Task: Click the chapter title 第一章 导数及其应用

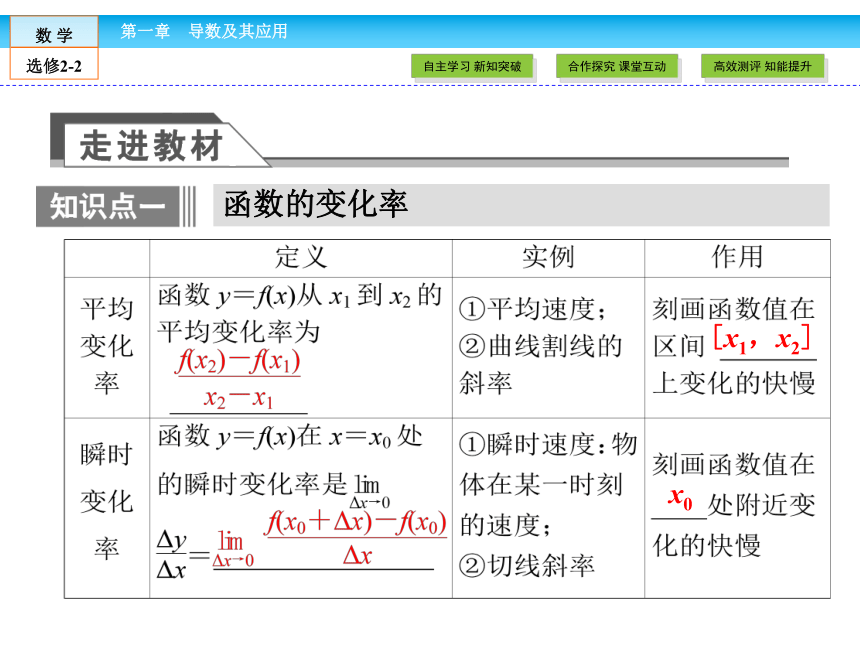Action: coord(204,31)
